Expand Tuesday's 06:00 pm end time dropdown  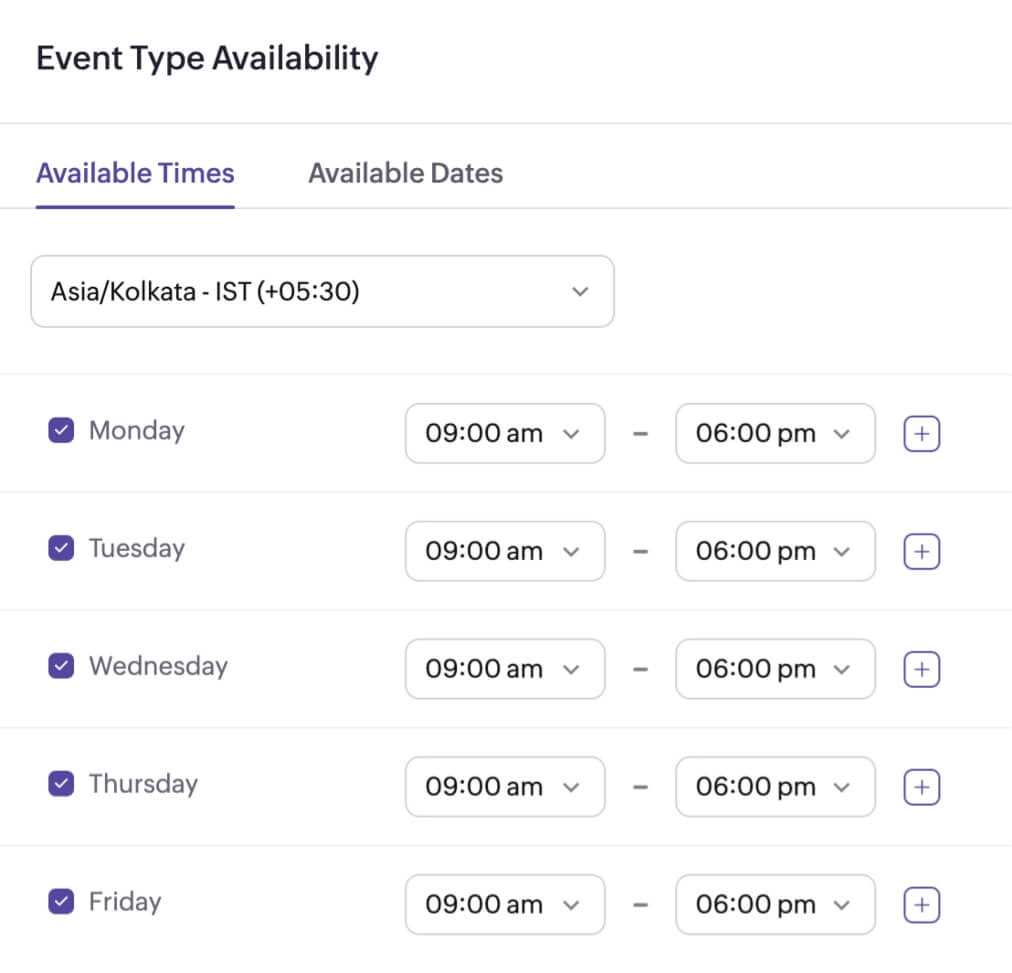[775, 551]
